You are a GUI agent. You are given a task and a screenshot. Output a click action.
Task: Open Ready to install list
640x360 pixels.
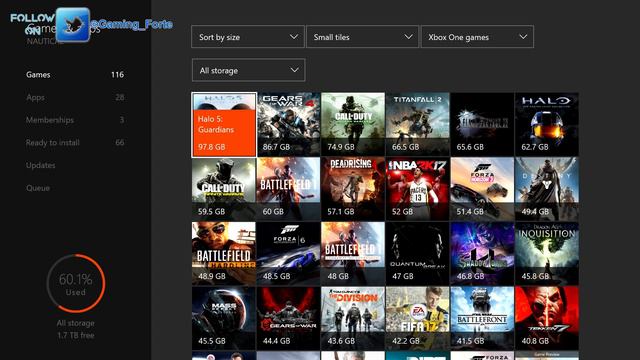point(53,143)
